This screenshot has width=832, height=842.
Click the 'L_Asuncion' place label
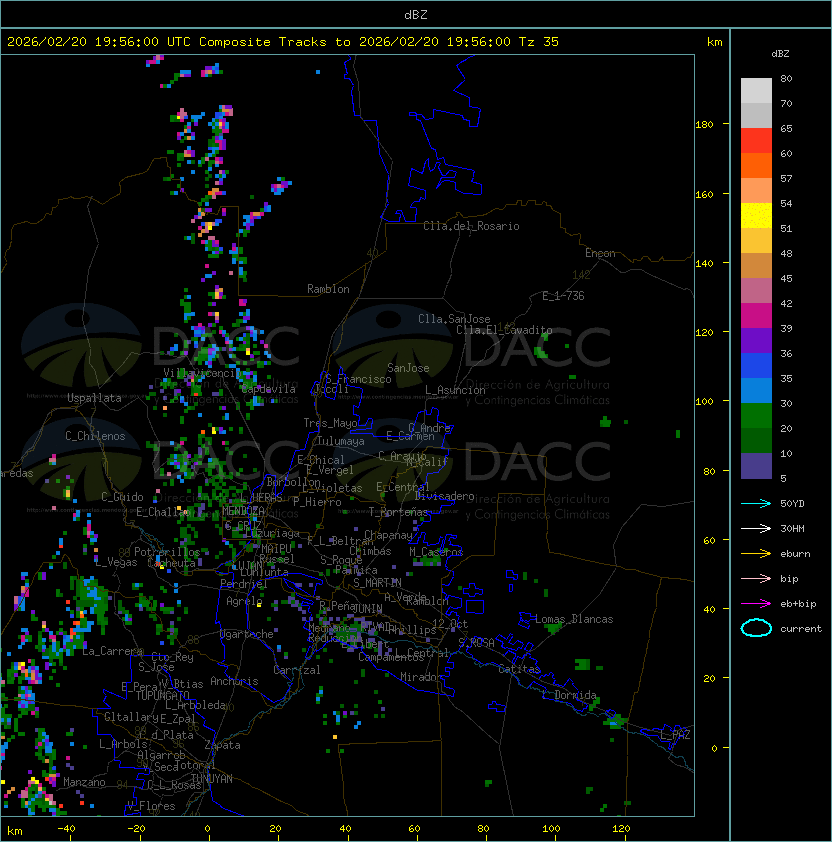coord(455,390)
